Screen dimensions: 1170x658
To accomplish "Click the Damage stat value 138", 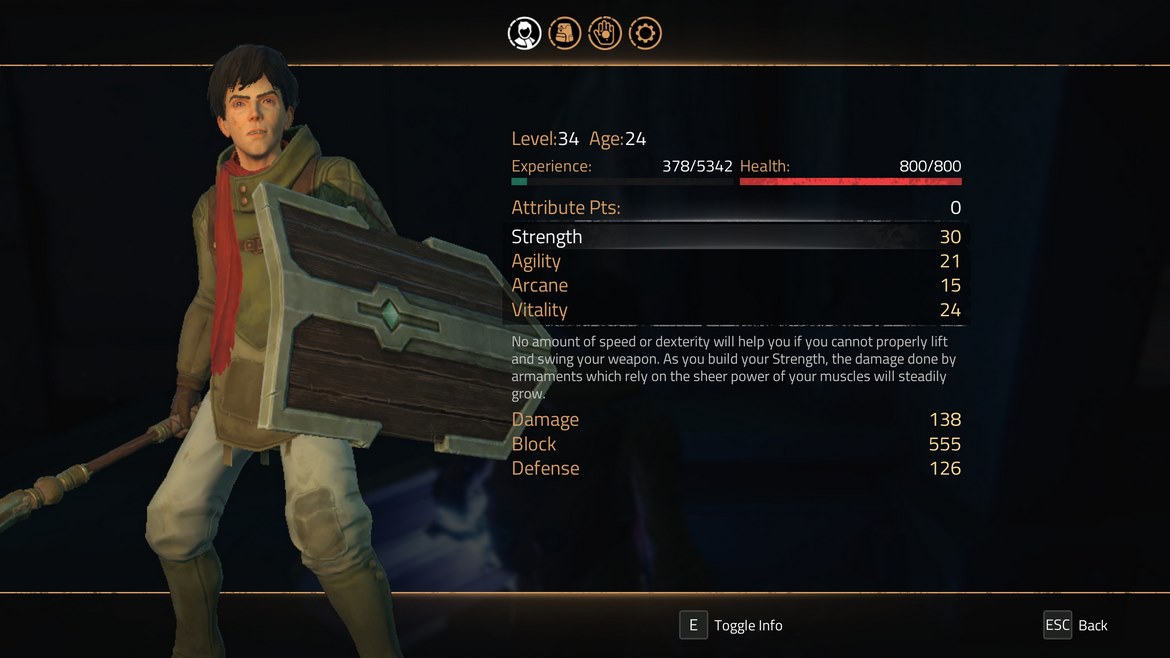I will point(945,419).
